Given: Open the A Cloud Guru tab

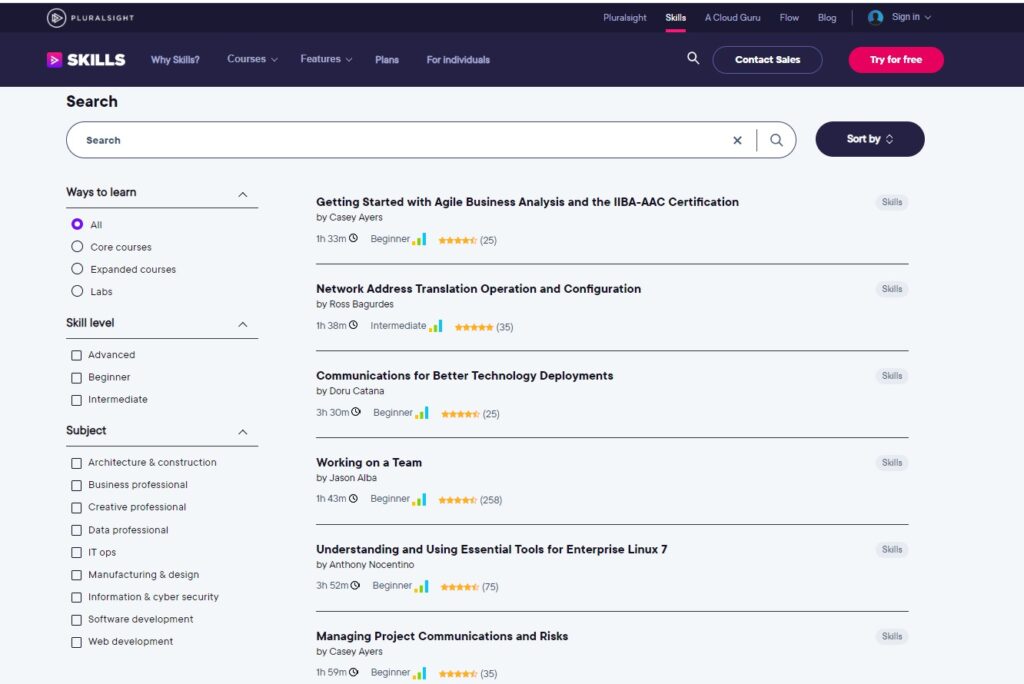Looking at the screenshot, I should [732, 18].
